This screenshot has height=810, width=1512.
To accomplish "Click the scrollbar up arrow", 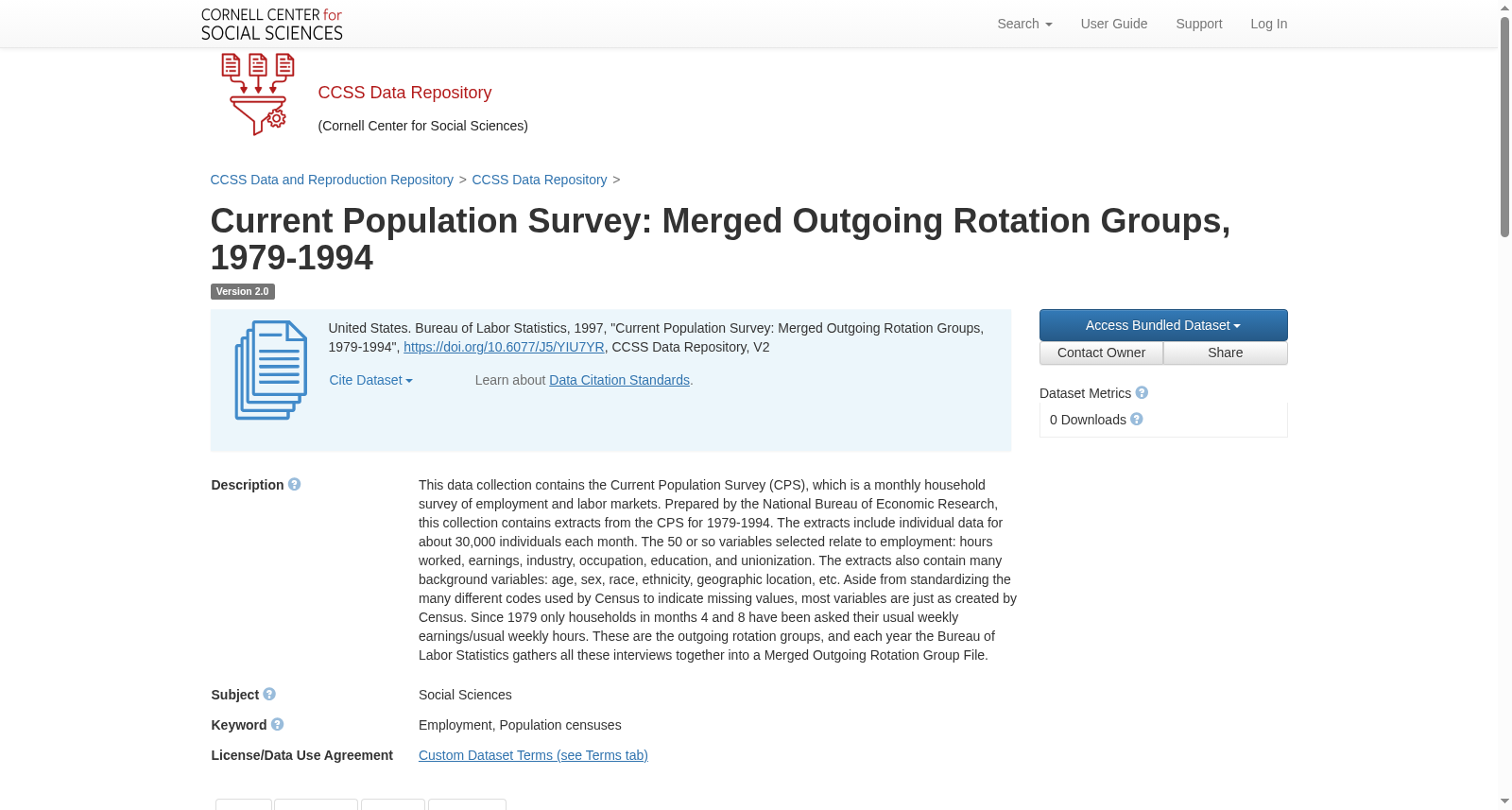I will pos(1504,8).
